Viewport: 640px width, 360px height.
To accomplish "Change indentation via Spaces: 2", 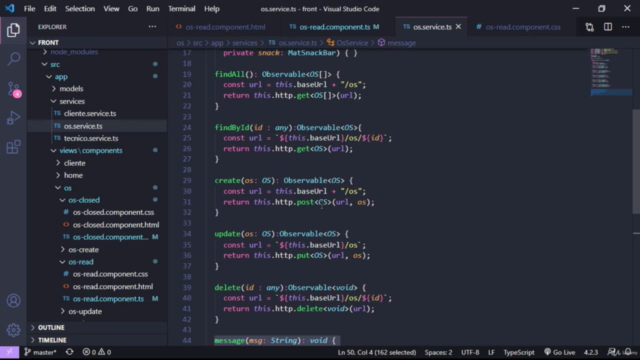I will pyautogui.click(x=438, y=352).
